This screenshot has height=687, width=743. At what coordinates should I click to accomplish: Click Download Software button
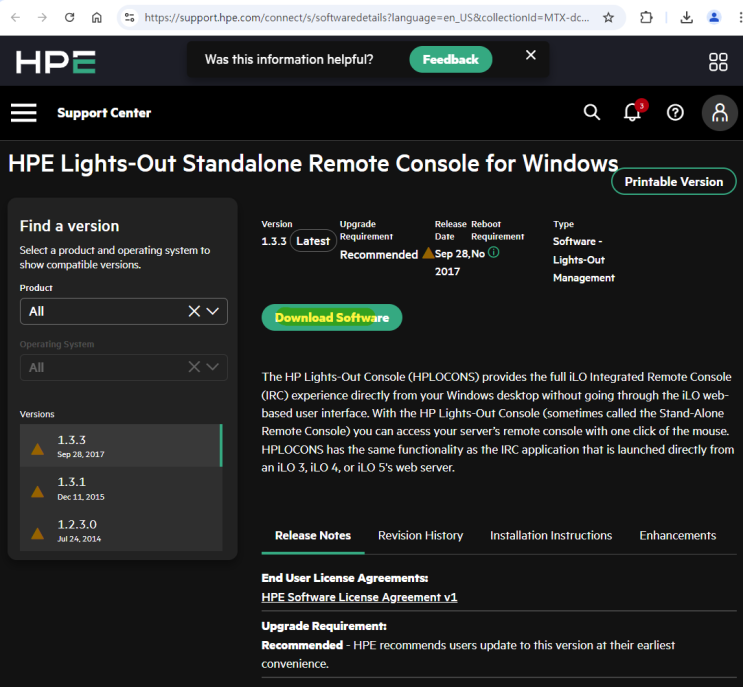[332, 317]
